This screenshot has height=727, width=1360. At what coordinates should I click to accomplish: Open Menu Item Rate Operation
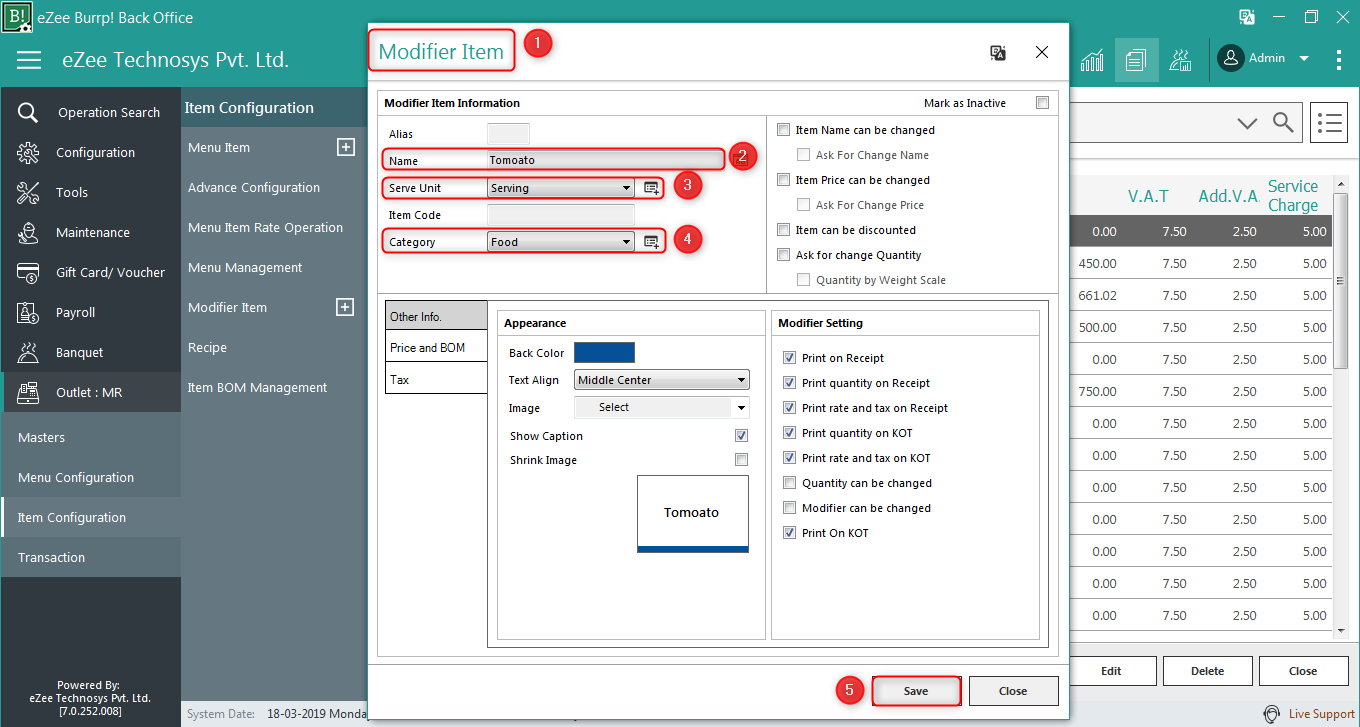click(x=265, y=227)
